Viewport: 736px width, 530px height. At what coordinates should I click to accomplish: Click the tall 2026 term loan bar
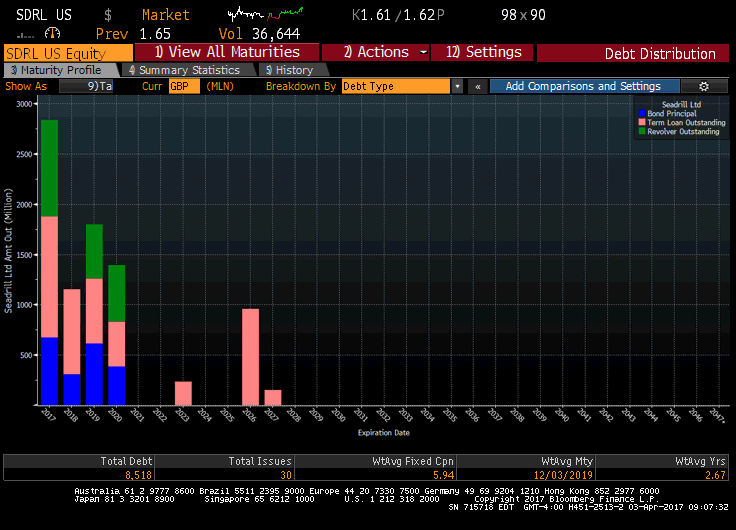(251, 357)
